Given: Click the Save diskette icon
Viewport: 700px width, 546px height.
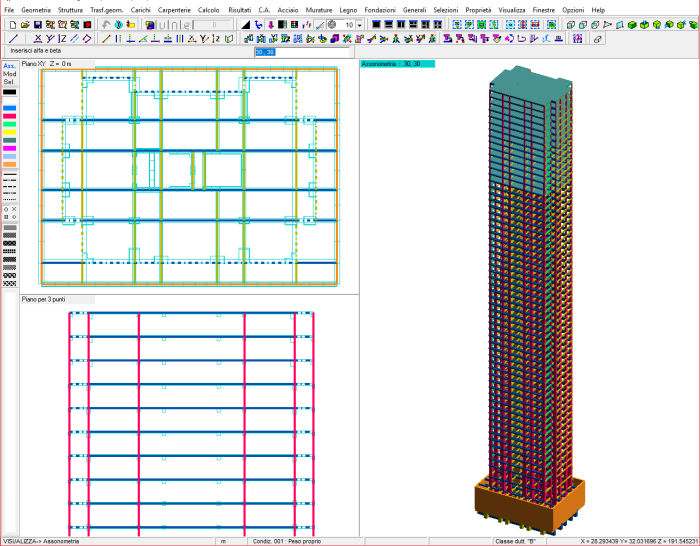Looking at the screenshot, I should (x=37, y=24).
